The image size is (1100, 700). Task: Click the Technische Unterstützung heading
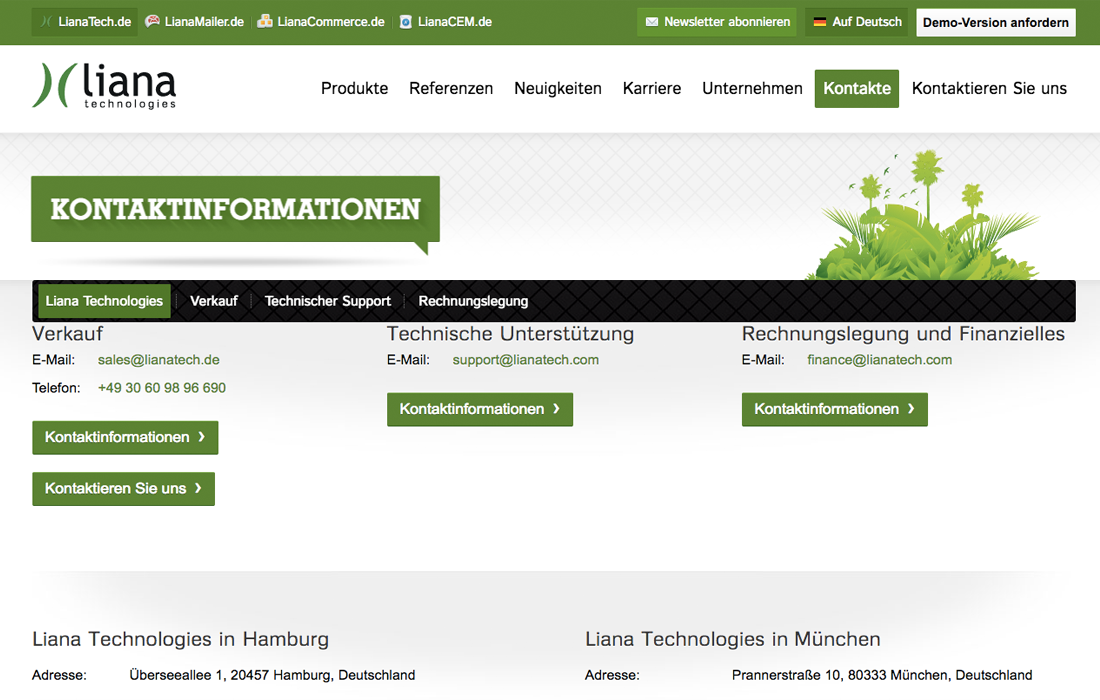tap(511, 334)
